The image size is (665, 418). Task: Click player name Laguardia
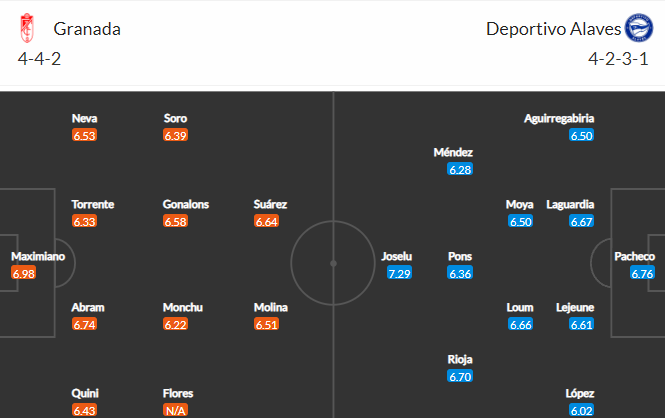[570, 204]
